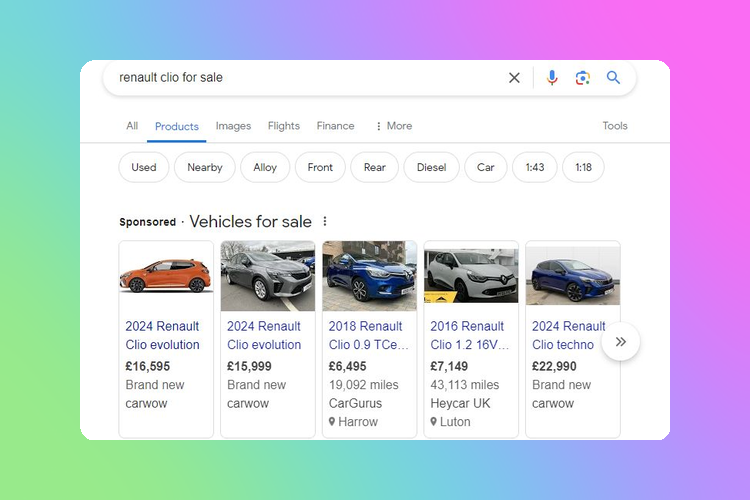Click the CarGurus seller name
This screenshot has width=750, height=500.
355,403
